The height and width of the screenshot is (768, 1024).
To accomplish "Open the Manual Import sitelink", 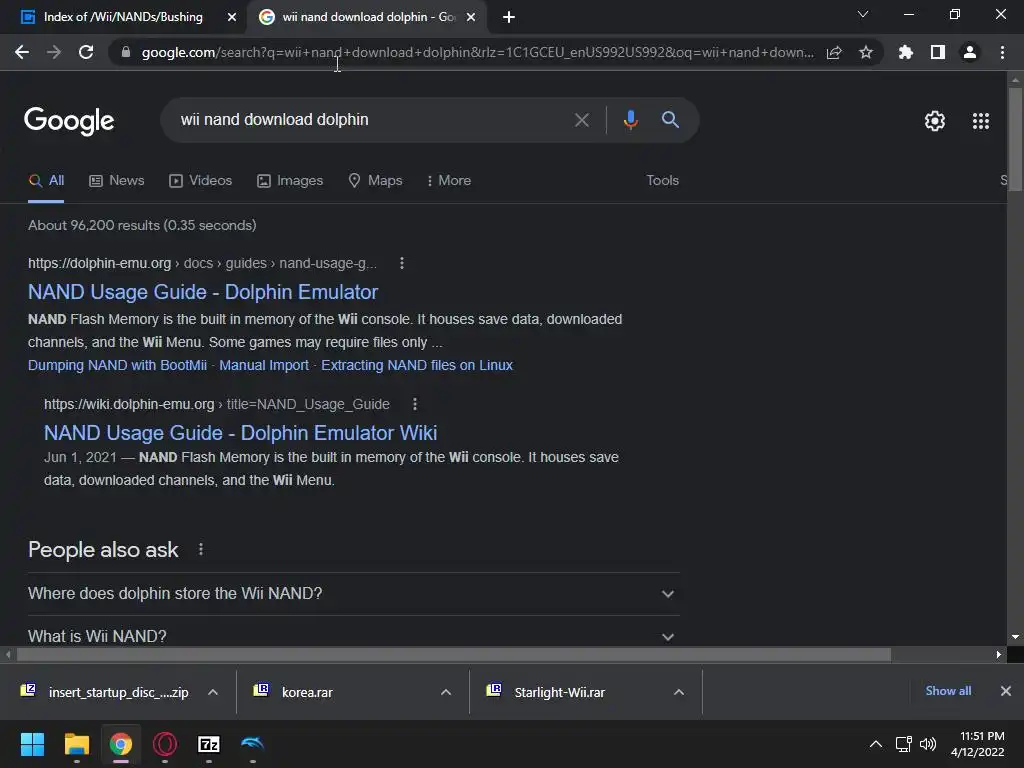I will click(x=264, y=366).
